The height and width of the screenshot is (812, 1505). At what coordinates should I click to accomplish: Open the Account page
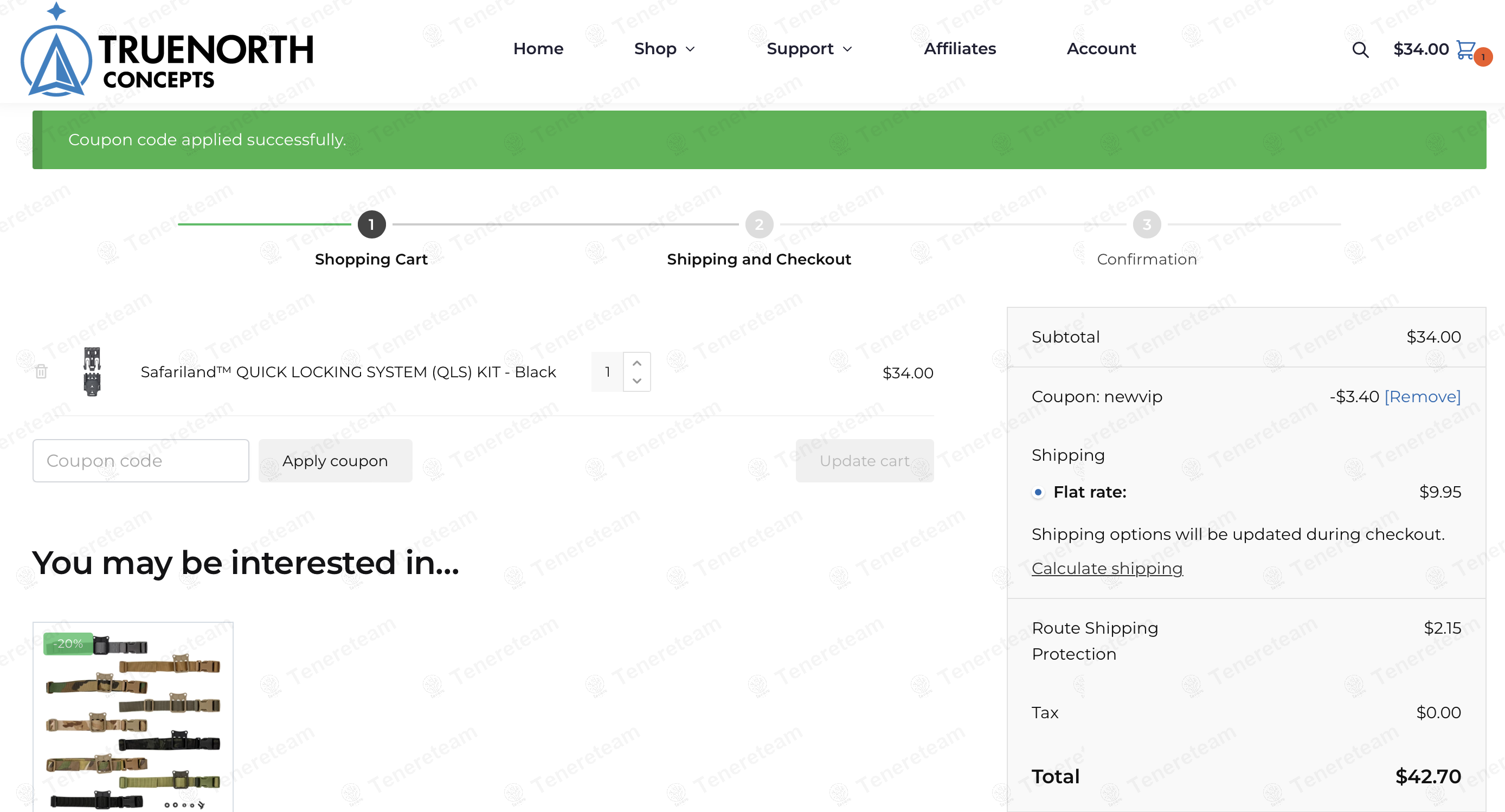point(1101,48)
